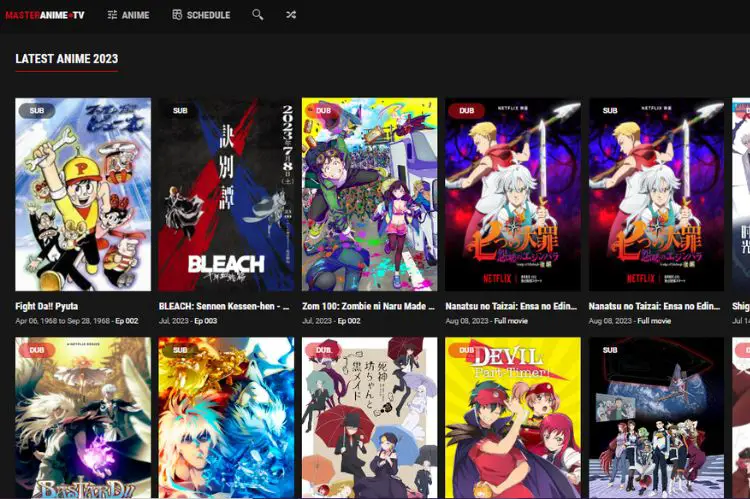The width and height of the screenshot is (750, 499).
Task: Open the search magnifier icon
Action: (258, 15)
